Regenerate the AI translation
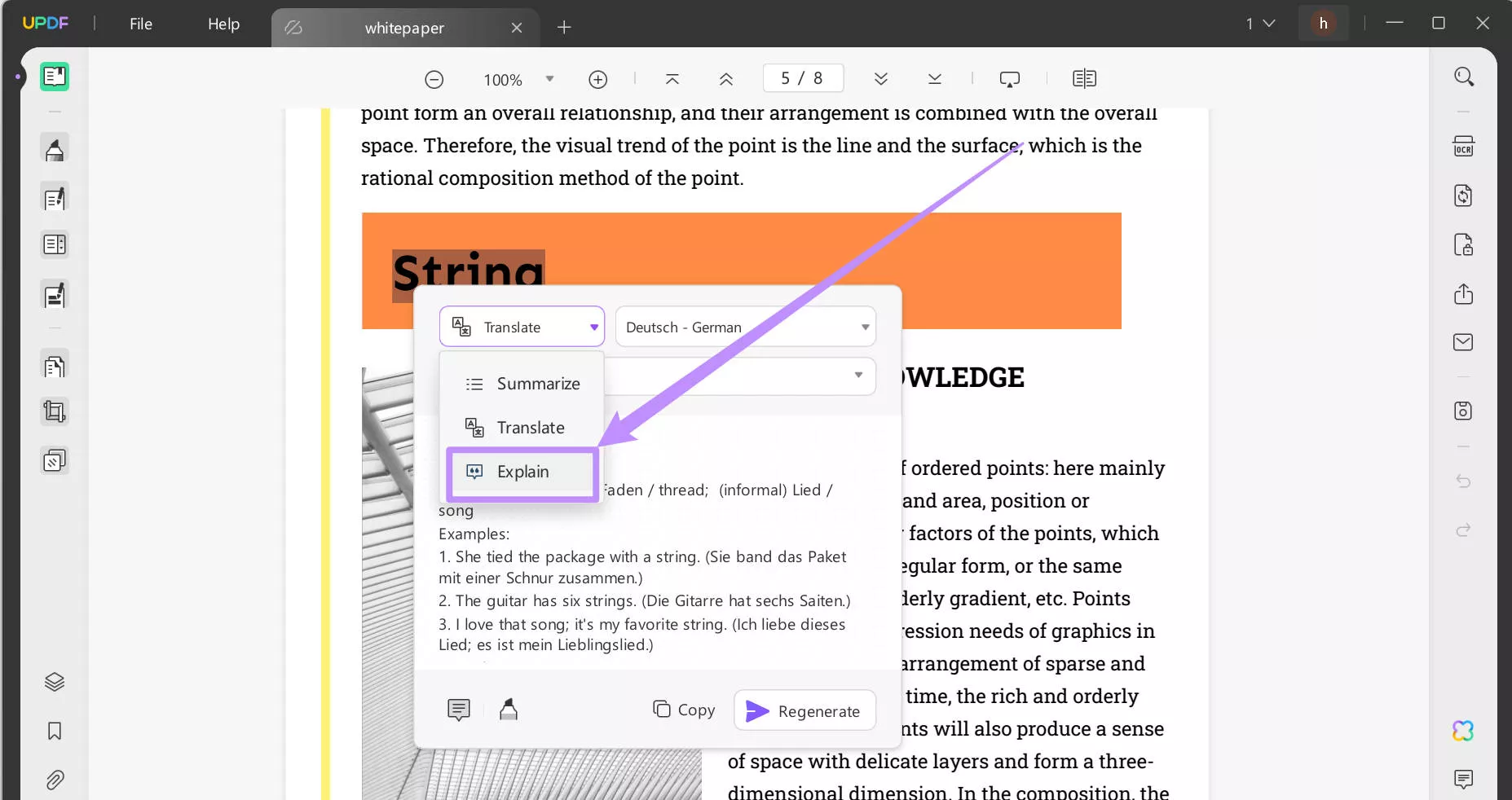This screenshot has width=1512, height=800. [805, 710]
